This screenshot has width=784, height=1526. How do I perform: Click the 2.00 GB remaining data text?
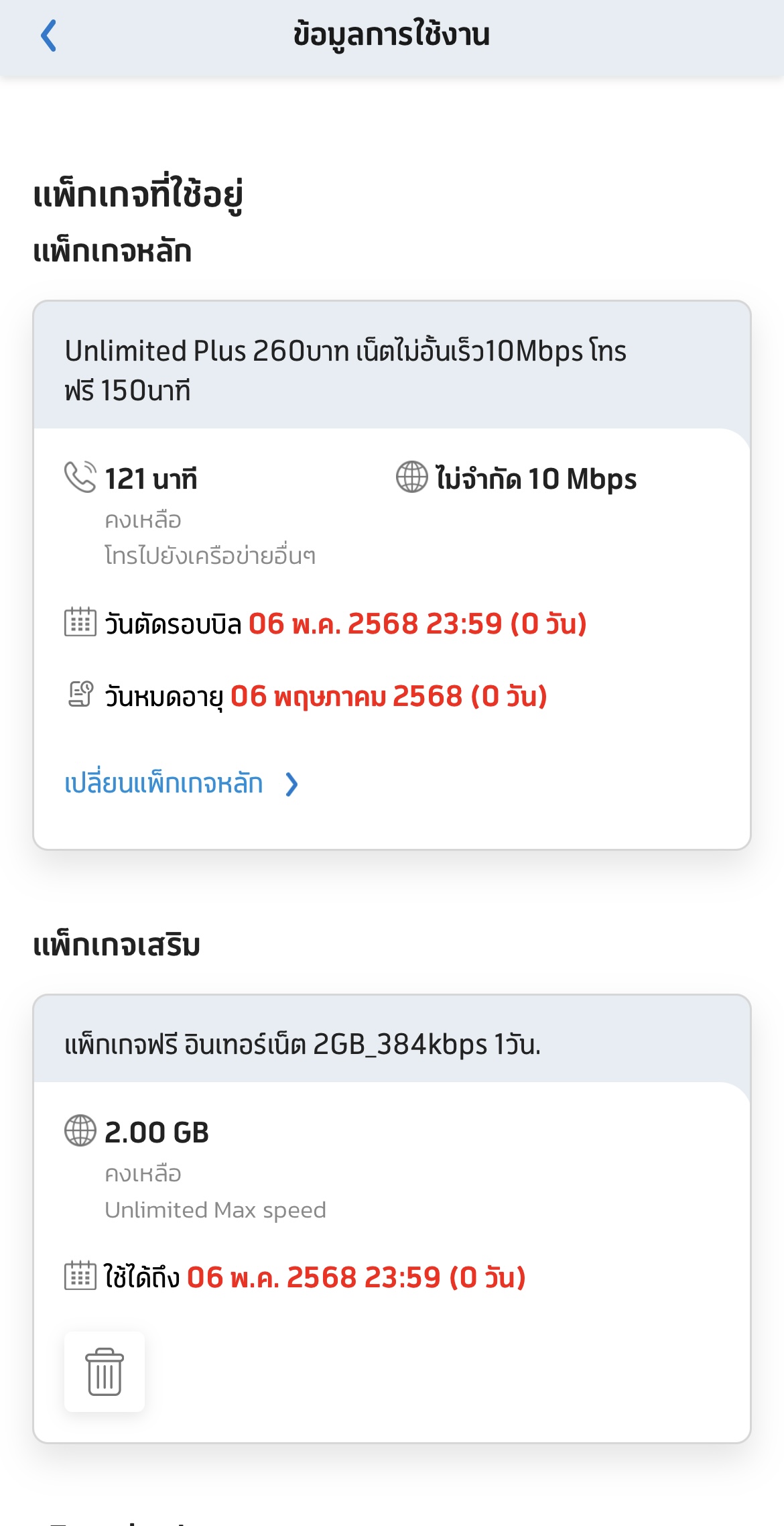point(157,1132)
